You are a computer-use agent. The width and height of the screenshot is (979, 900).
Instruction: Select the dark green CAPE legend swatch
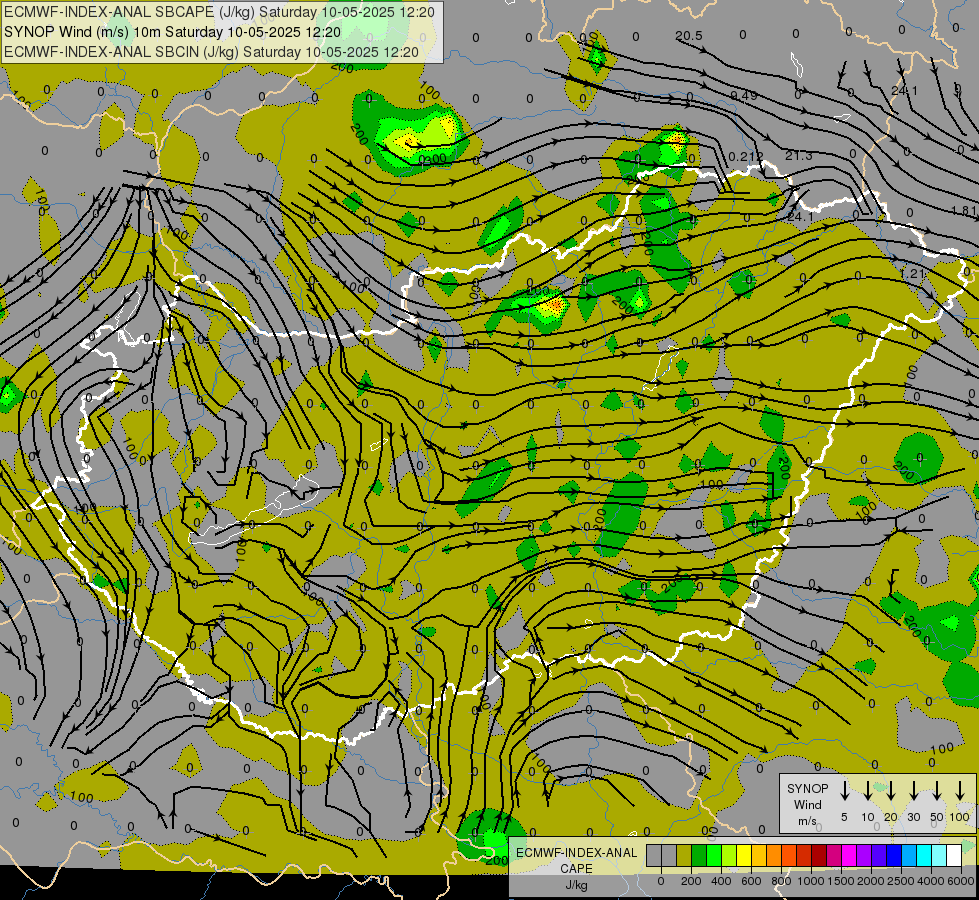pos(699,856)
